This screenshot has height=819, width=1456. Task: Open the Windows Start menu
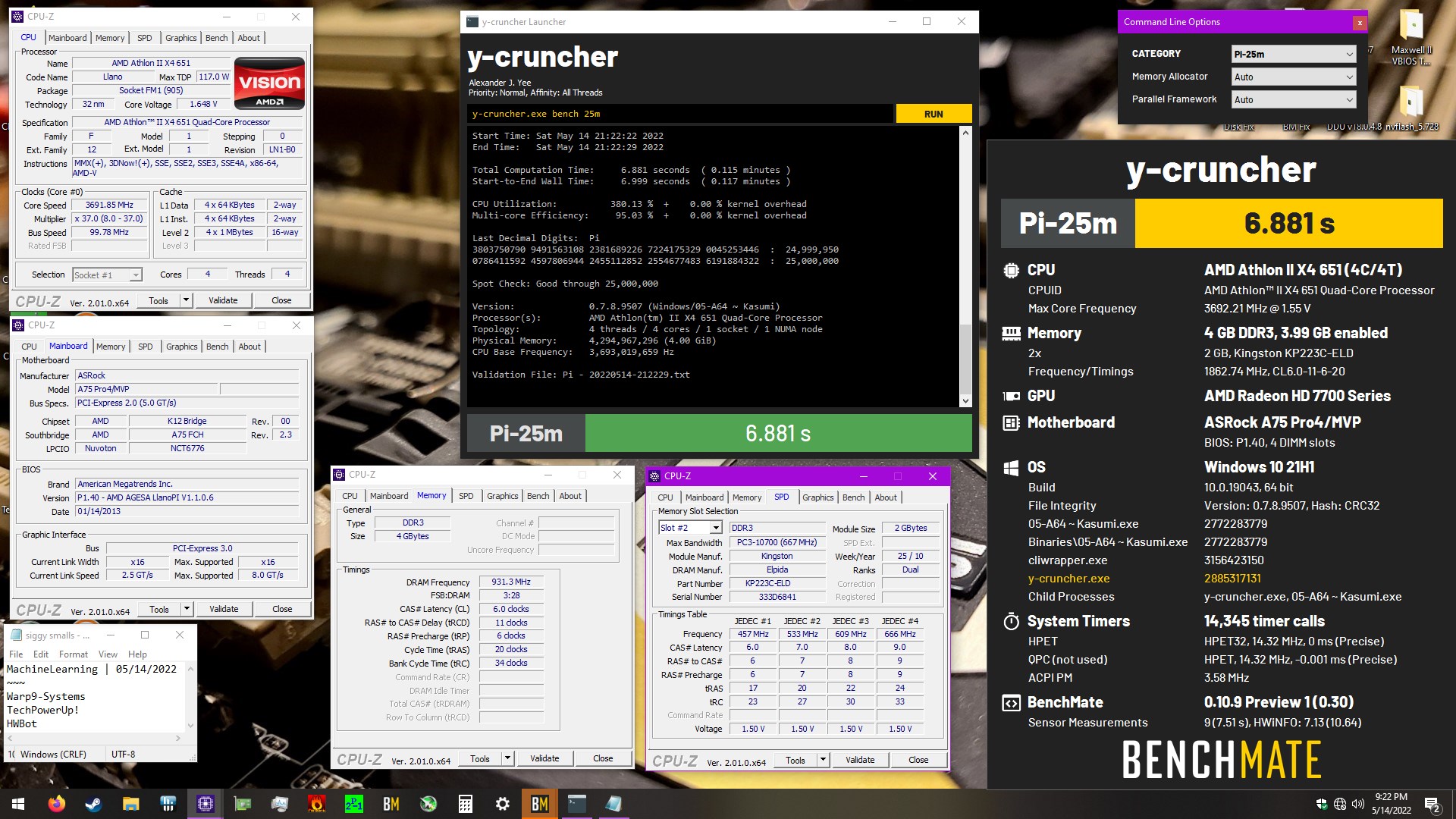(18, 804)
